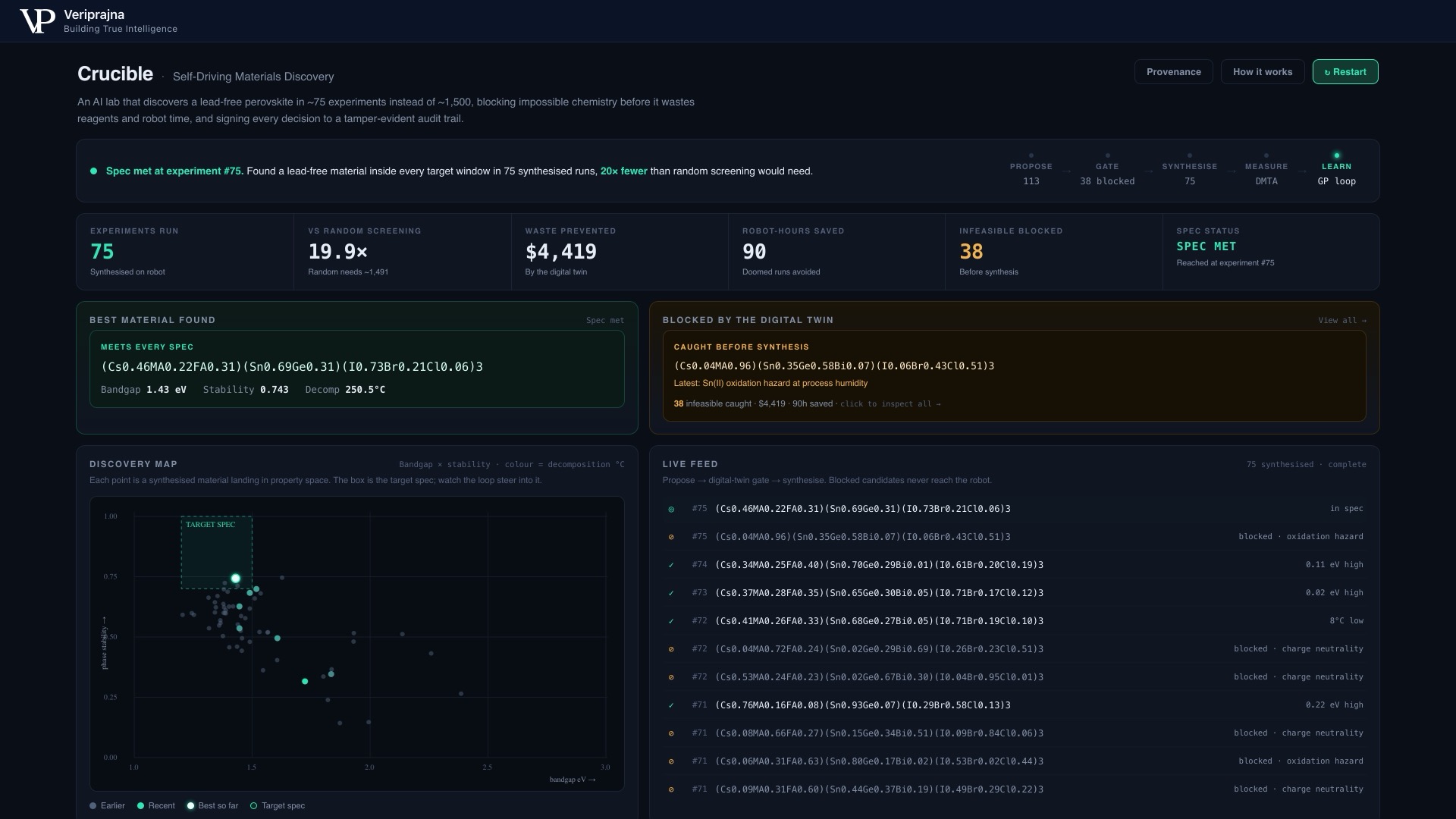
Task: Click the in-spec icon on feed row #75
Action: pos(671,510)
